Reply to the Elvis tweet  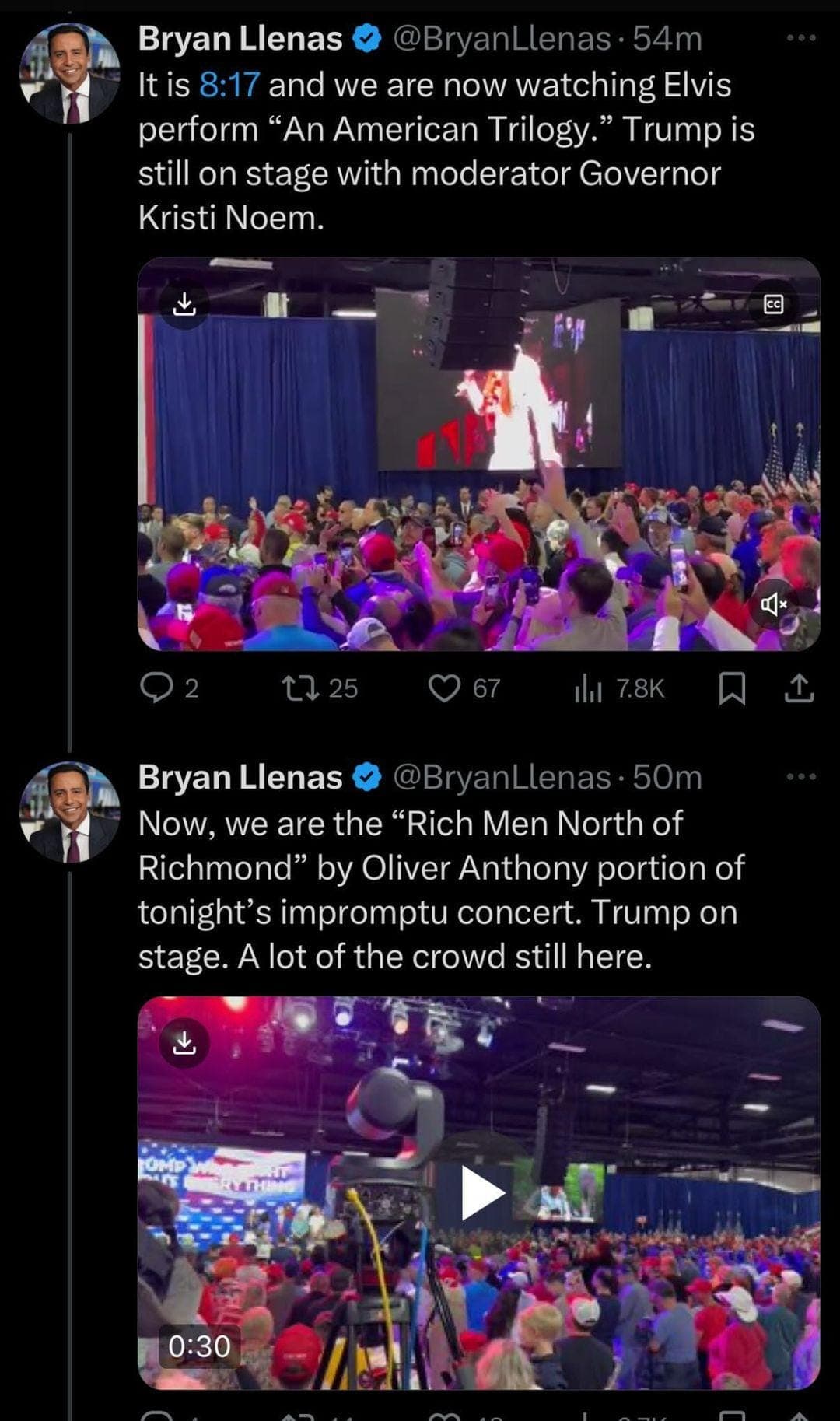[x=156, y=688]
